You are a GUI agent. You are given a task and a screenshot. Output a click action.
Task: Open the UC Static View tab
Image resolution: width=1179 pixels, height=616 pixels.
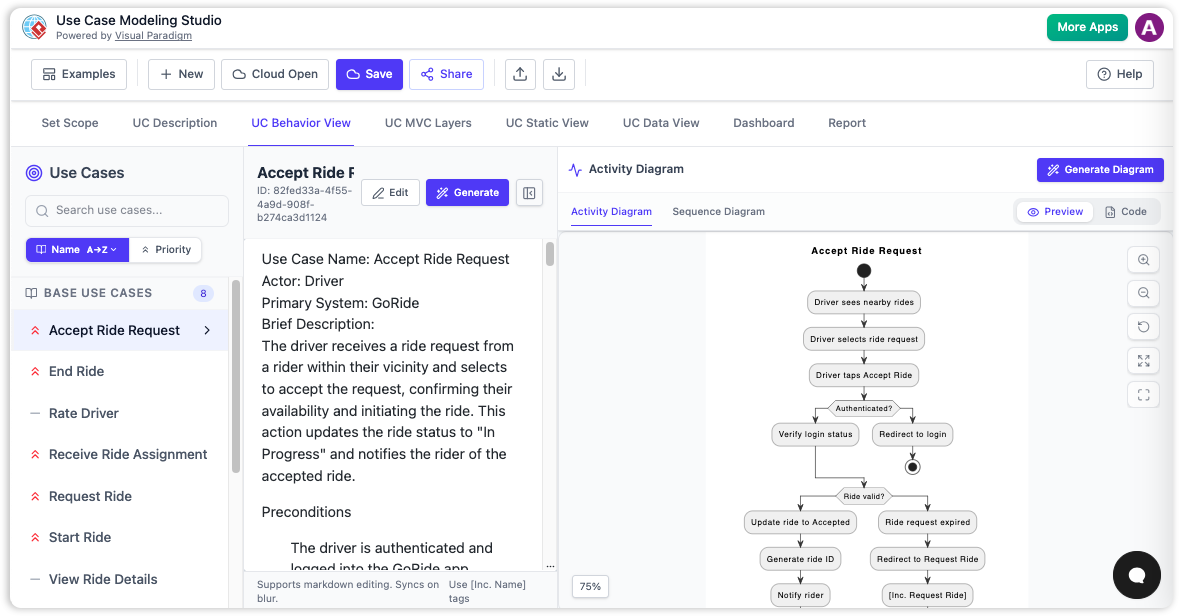tap(547, 123)
